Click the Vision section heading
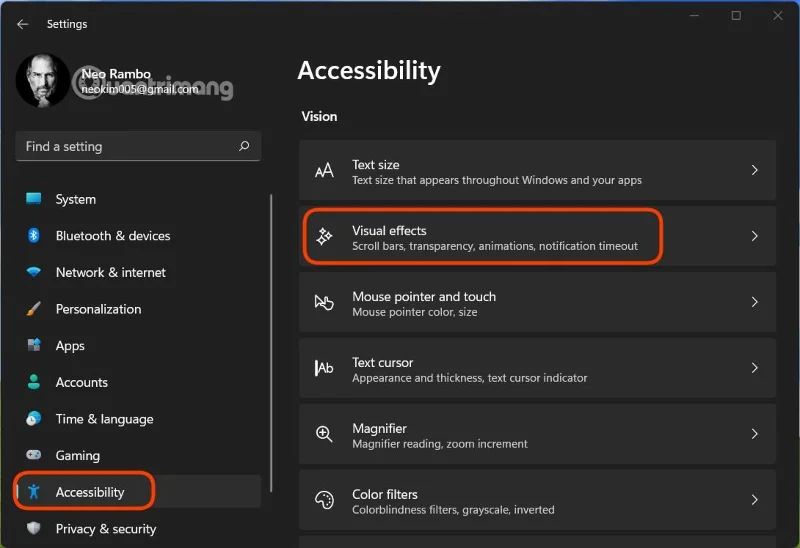The height and width of the screenshot is (548, 800). tap(319, 116)
